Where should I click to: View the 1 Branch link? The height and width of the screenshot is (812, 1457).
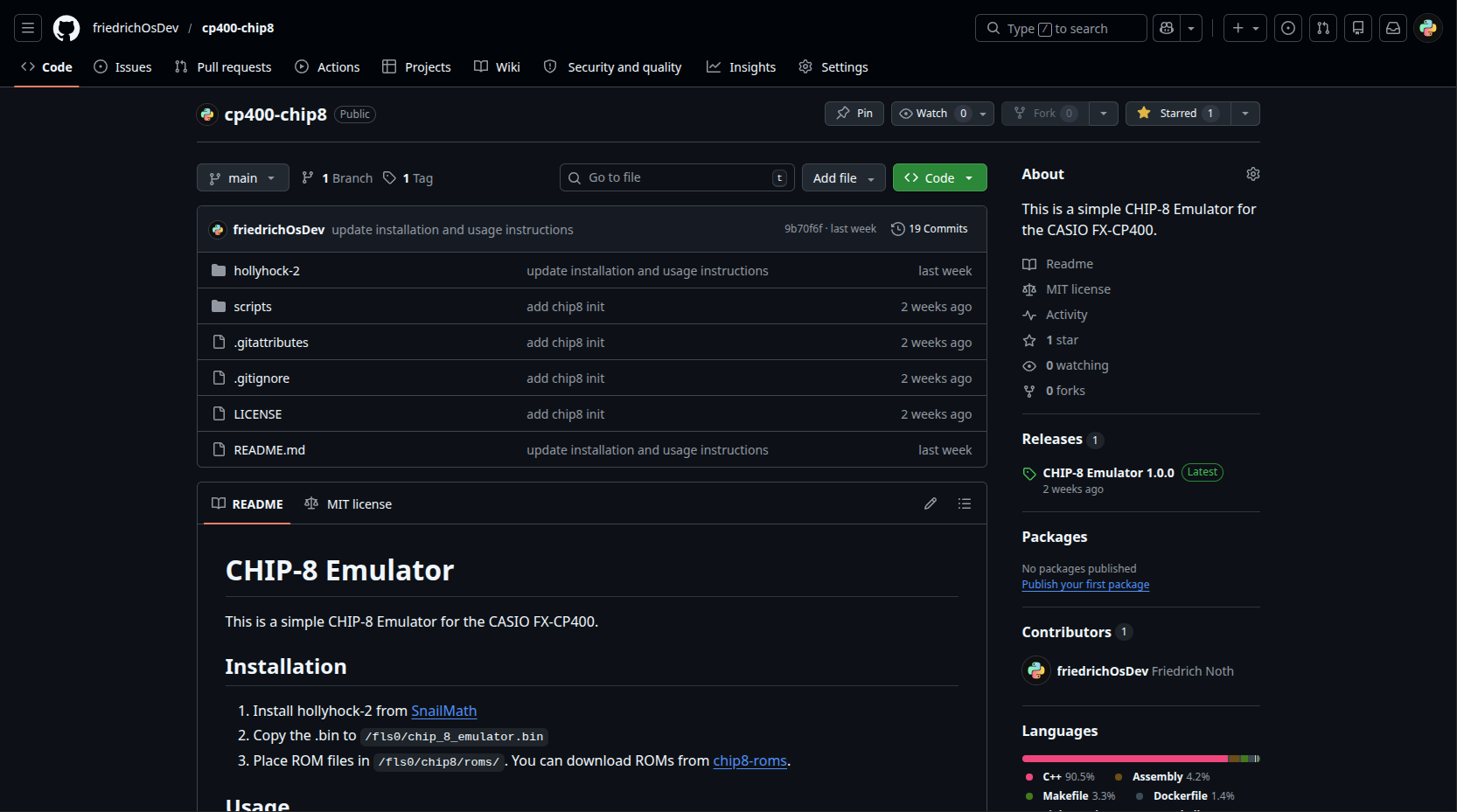337,178
